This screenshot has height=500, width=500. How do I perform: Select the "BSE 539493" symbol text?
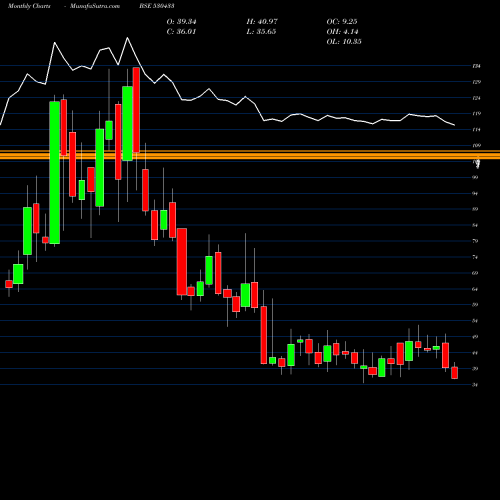click(157, 6)
